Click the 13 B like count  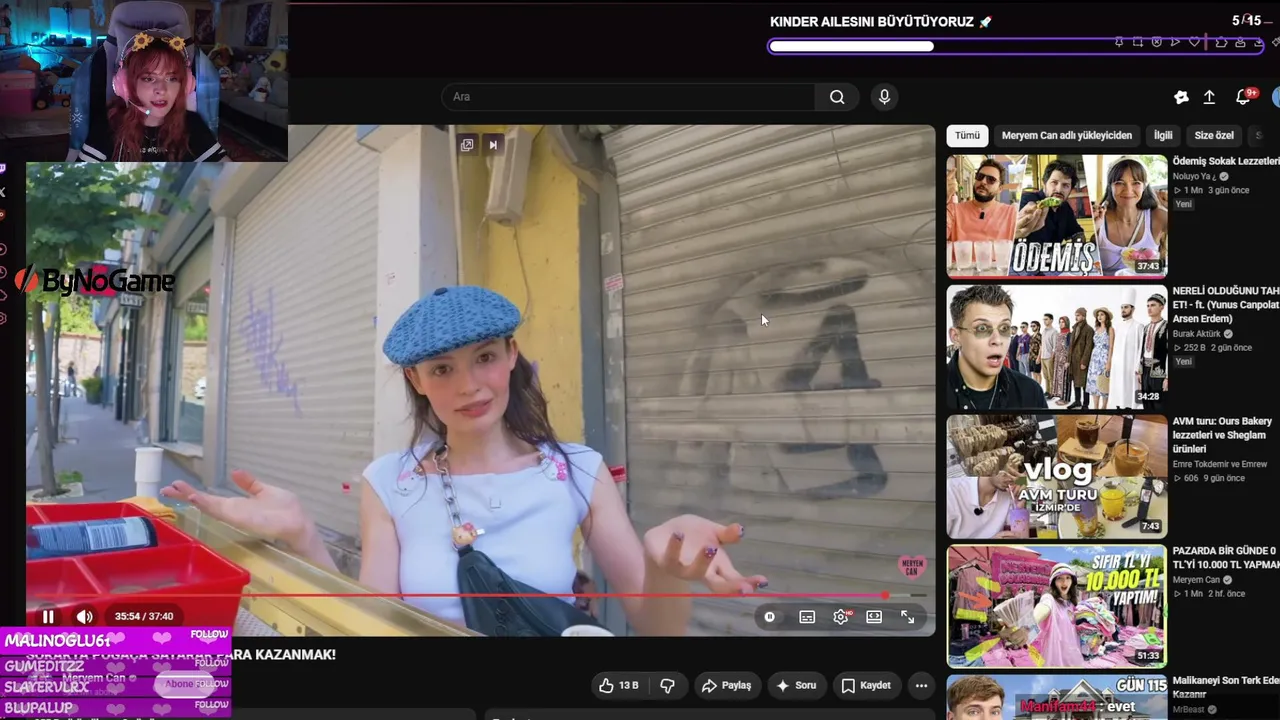point(628,686)
